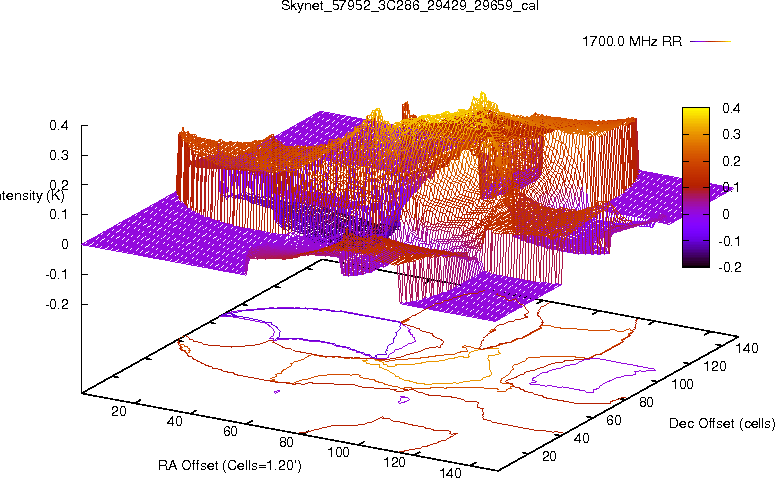Image resolution: width=775 pixels, height=478 pixels.
Task: Click the RA Offset axis tick 140
Action: (450, 472)
